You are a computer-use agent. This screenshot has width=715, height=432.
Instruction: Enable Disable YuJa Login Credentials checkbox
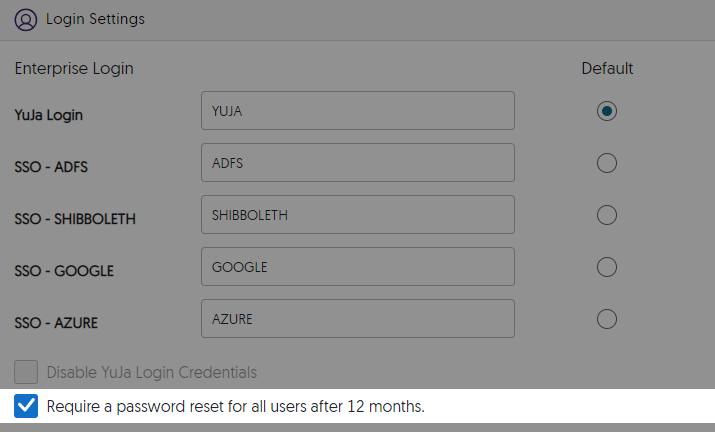point(26,373)
